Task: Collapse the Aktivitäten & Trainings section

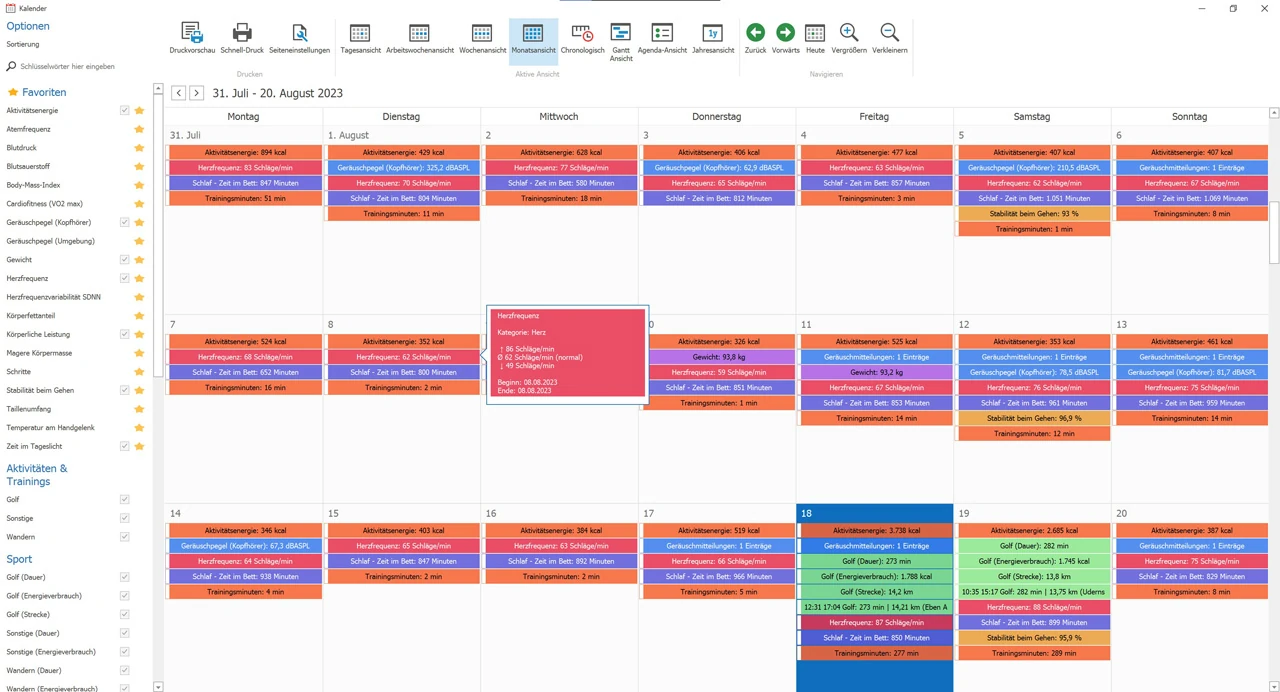Action: coord(37,474)
